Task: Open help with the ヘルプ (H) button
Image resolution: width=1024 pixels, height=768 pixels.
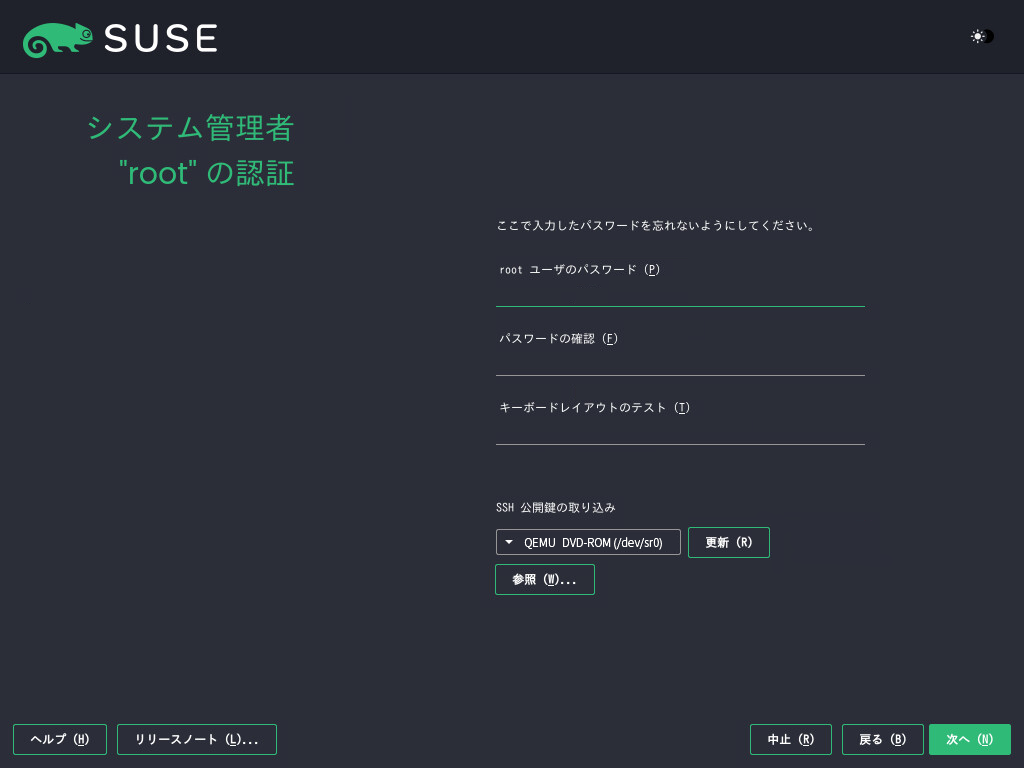Action: tap(60, 739)
